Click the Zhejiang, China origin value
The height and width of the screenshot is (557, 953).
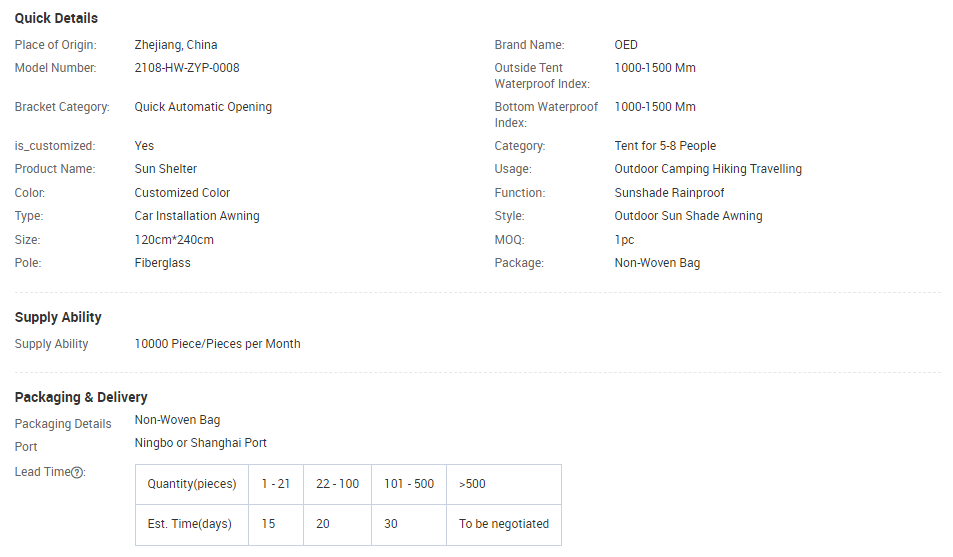click(x=176, y=45)
